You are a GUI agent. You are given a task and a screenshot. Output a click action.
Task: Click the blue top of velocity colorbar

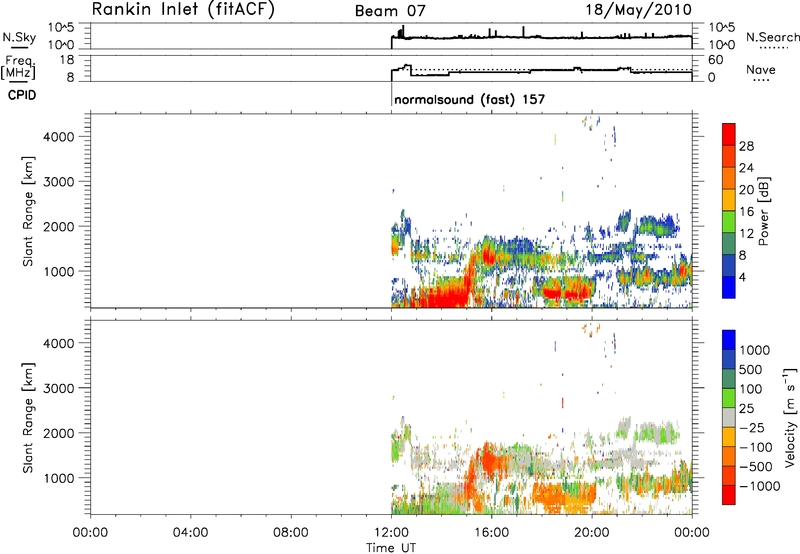pyautogui.click(x=729, y=340)
